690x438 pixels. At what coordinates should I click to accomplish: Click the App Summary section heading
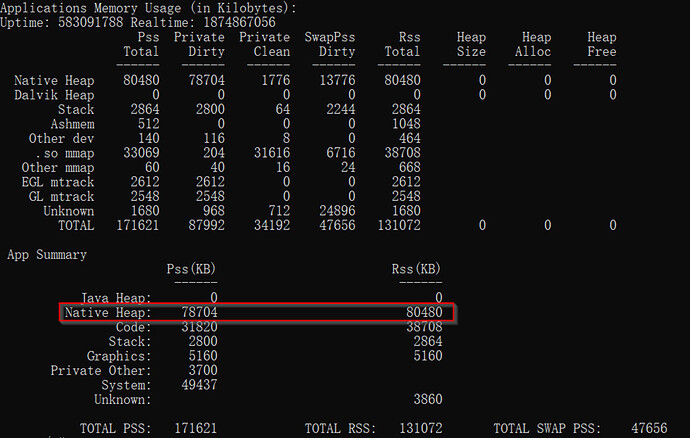[x=47, y=255]
